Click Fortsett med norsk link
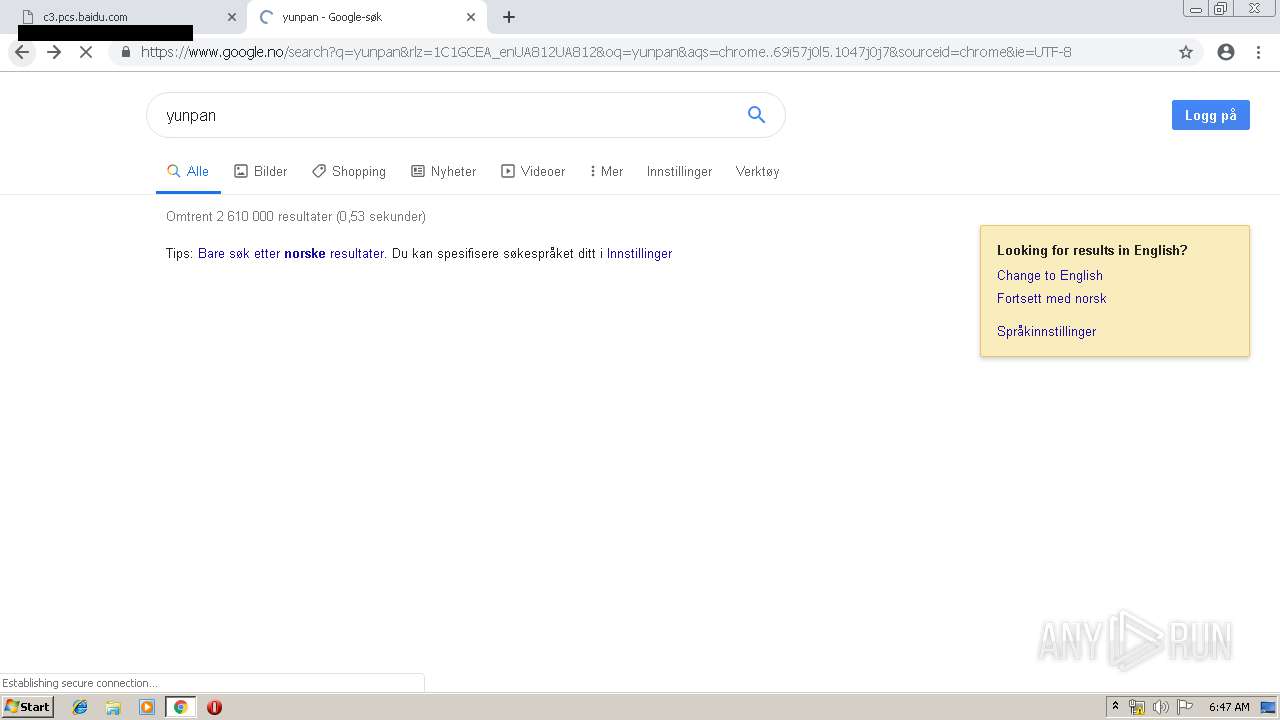 (x=1052, y=298)
